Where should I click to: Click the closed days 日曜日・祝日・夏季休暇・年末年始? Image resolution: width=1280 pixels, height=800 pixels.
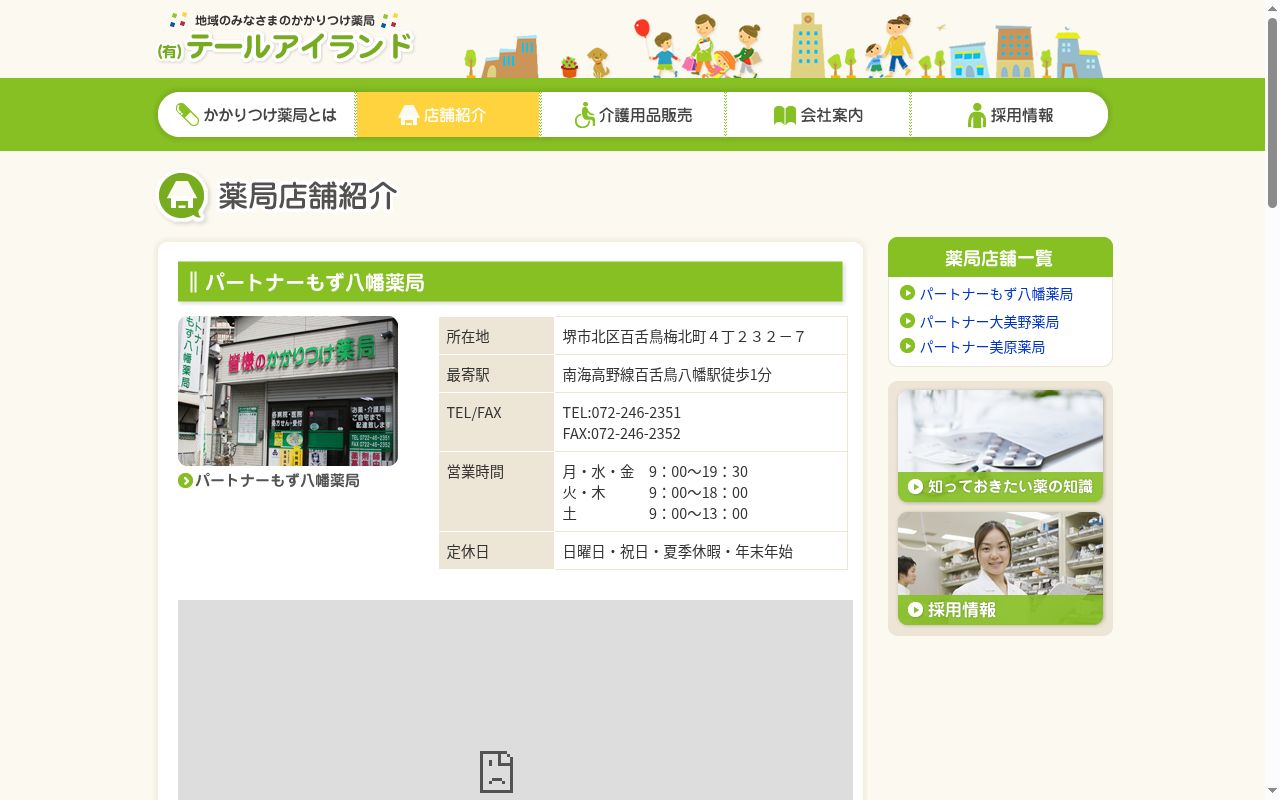tap(677, 552)
